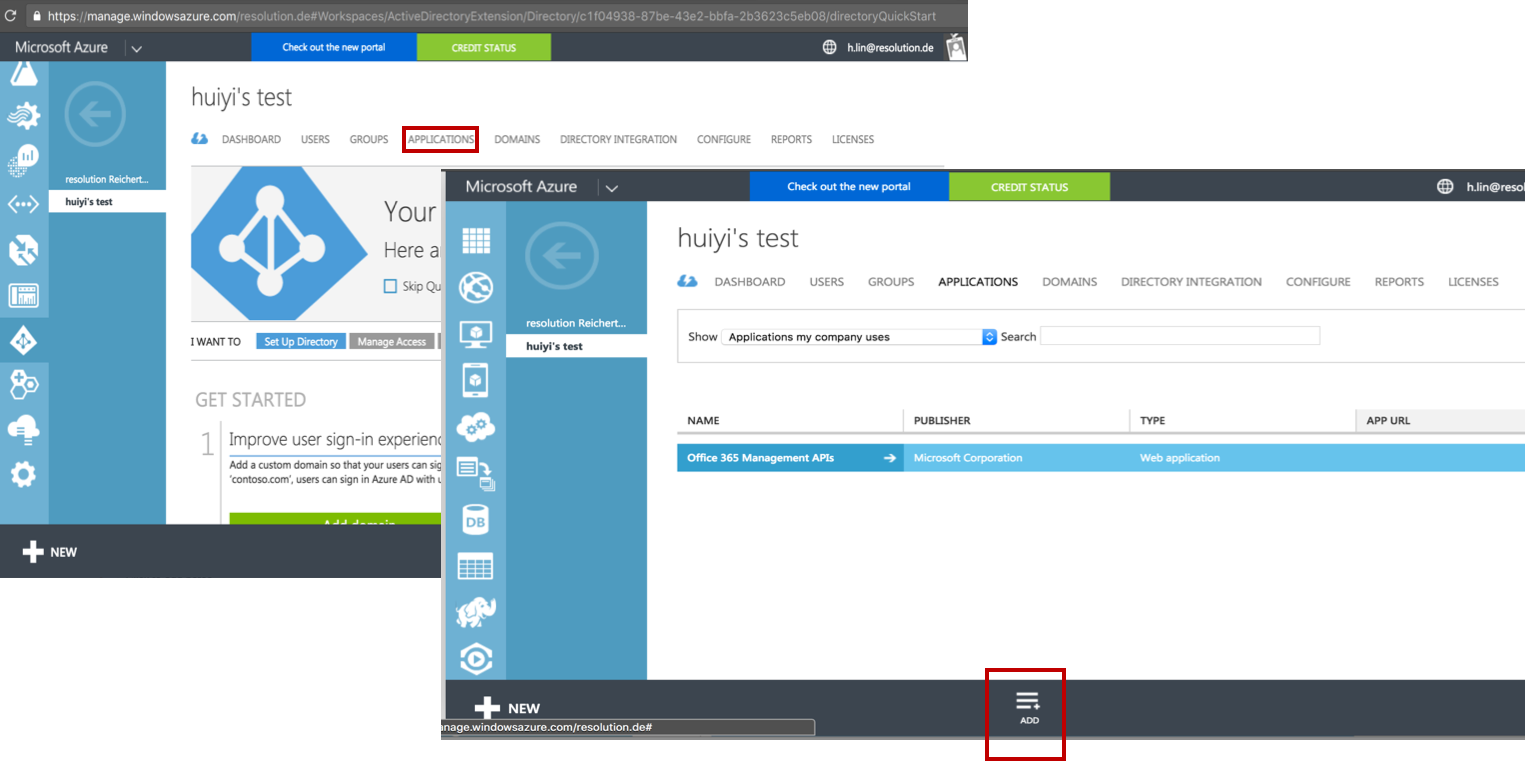Select the Office 365 Management APIs row
This screenshot has height=761, width=1525.
tap(1101, 458)
